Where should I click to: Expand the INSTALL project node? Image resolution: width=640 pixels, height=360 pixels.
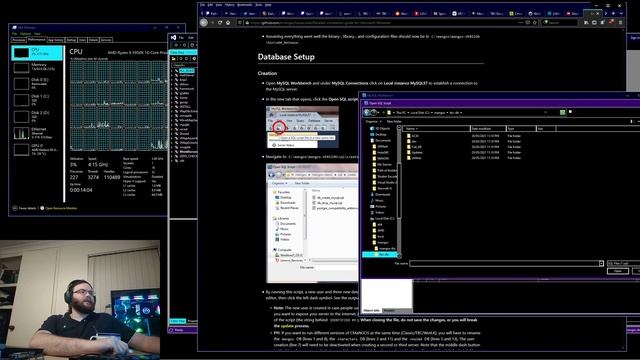[172, 107]
